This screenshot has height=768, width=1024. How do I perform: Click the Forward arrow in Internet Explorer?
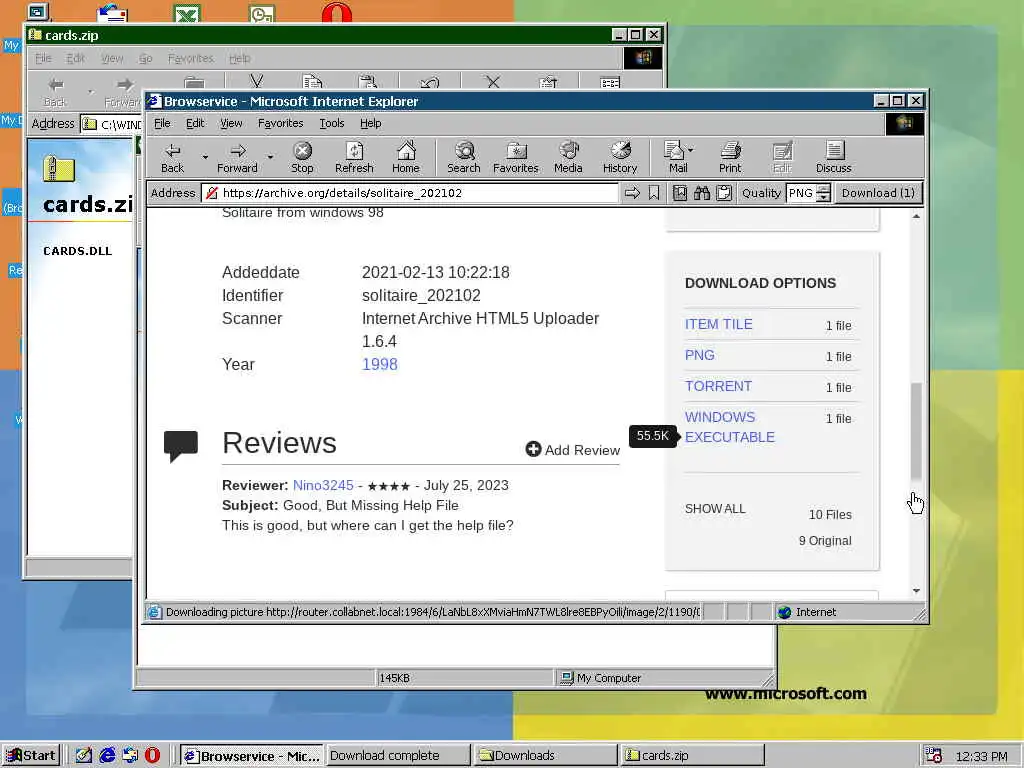tap(237, 157)
